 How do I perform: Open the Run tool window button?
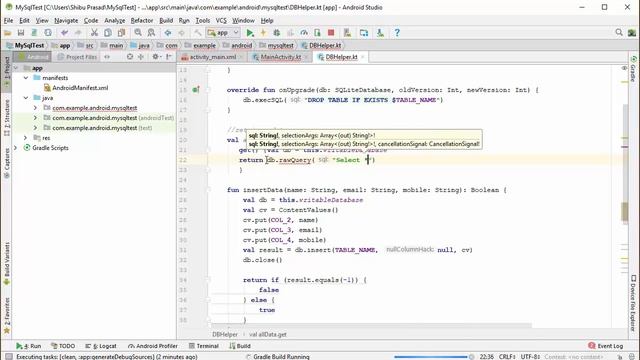tap(29, 346)
